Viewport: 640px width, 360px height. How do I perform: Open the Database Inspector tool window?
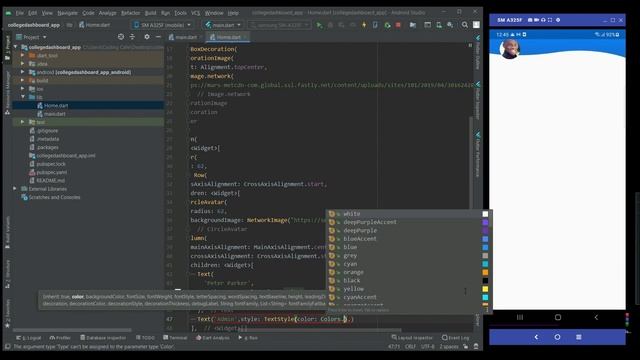pos(104,338)
